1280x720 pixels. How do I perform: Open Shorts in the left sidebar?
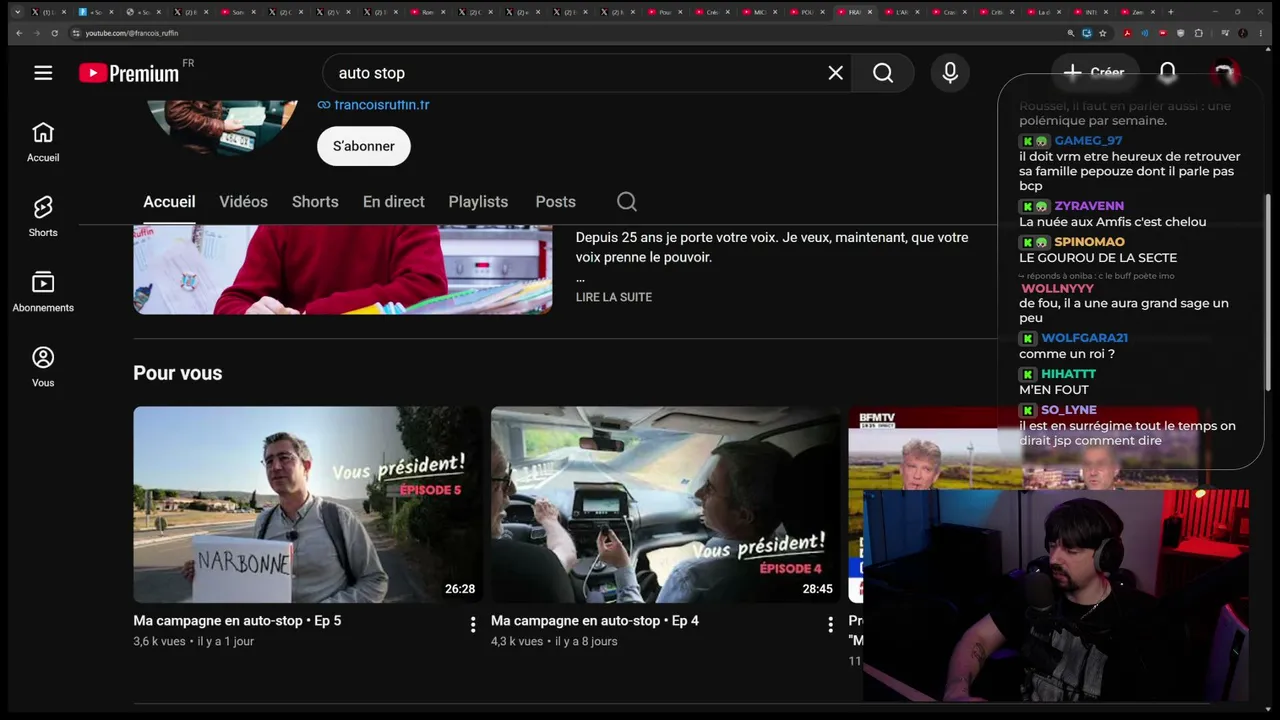point(43,217)
